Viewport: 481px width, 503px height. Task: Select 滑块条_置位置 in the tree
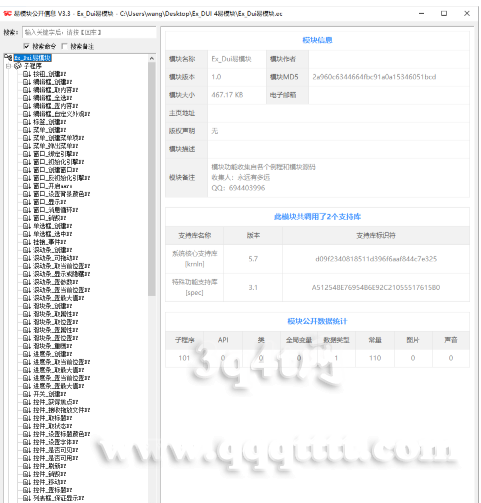(x=56, y=338)
